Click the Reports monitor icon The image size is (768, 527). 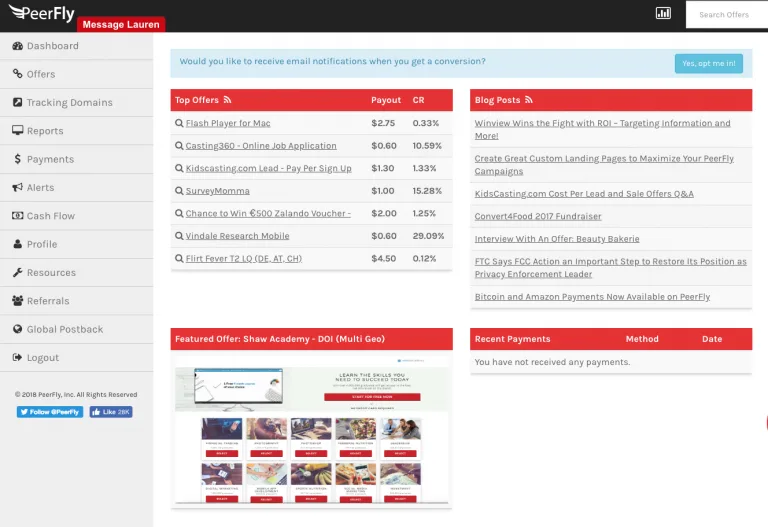click(x=18, y=130)
